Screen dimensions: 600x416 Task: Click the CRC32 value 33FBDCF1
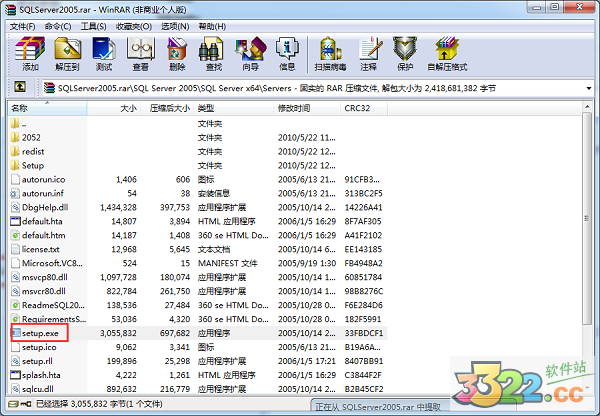[x=364, y=333]
